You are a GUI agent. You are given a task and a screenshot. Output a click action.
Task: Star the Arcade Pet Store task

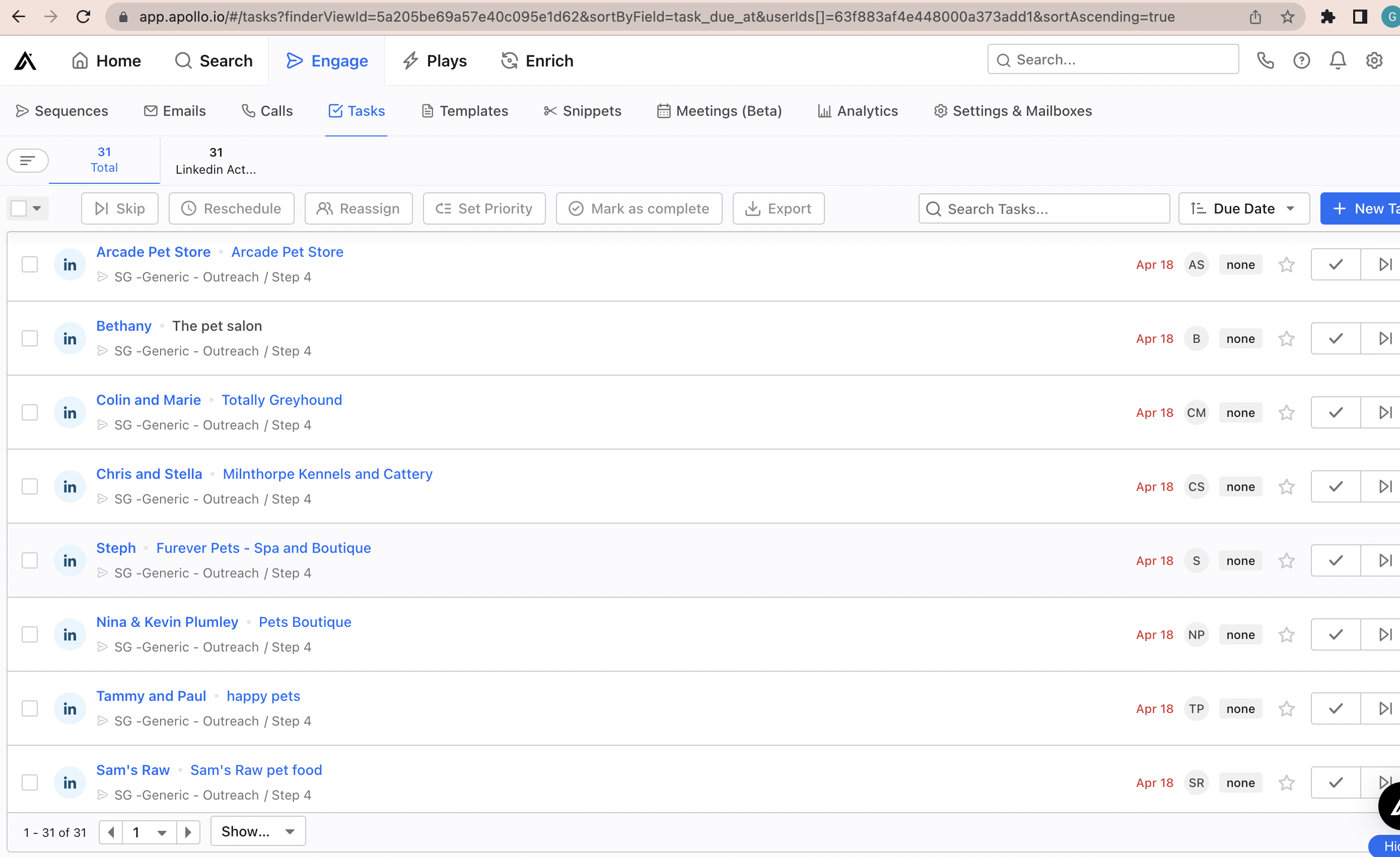(x=1286, y=265)
